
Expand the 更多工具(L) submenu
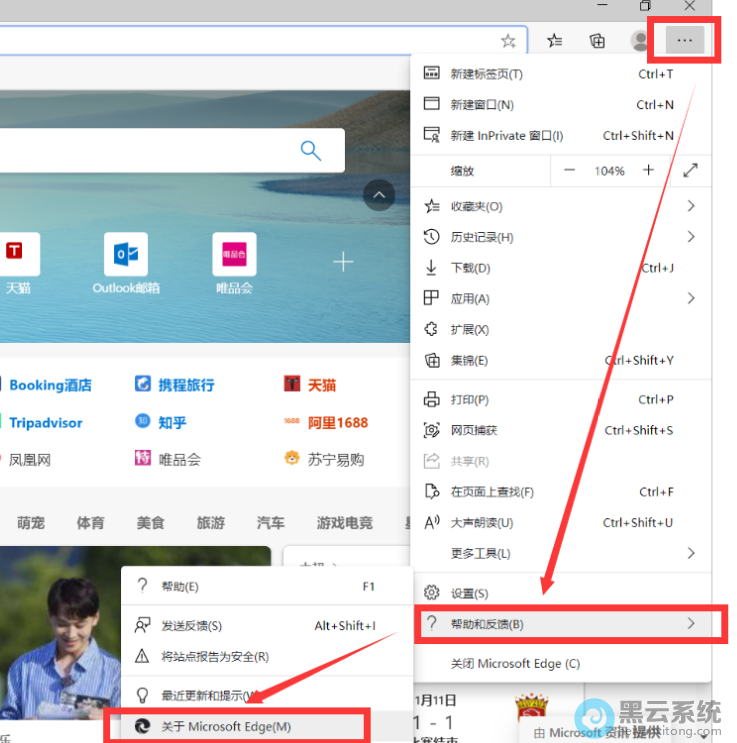pos(560,553)
